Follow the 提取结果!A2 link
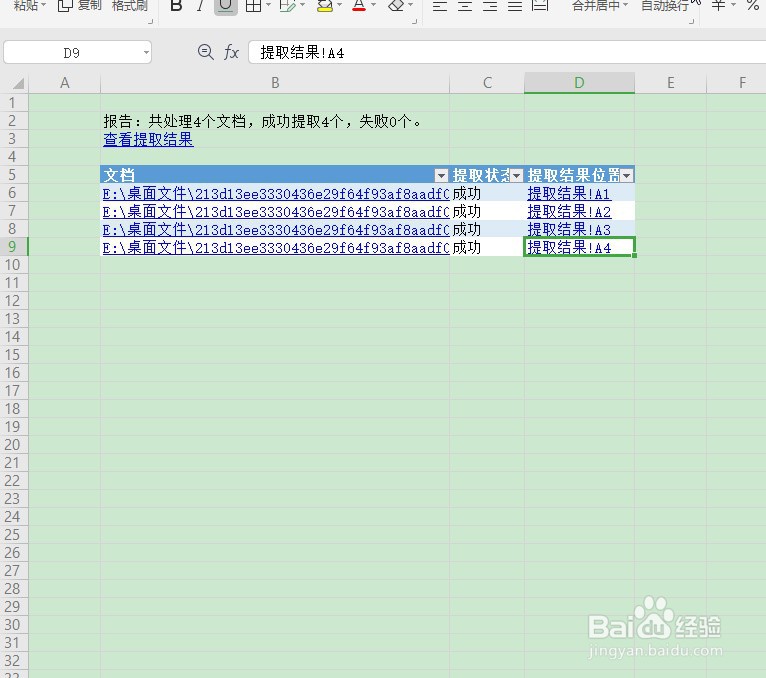766x678 pixels. pos(569,212)
